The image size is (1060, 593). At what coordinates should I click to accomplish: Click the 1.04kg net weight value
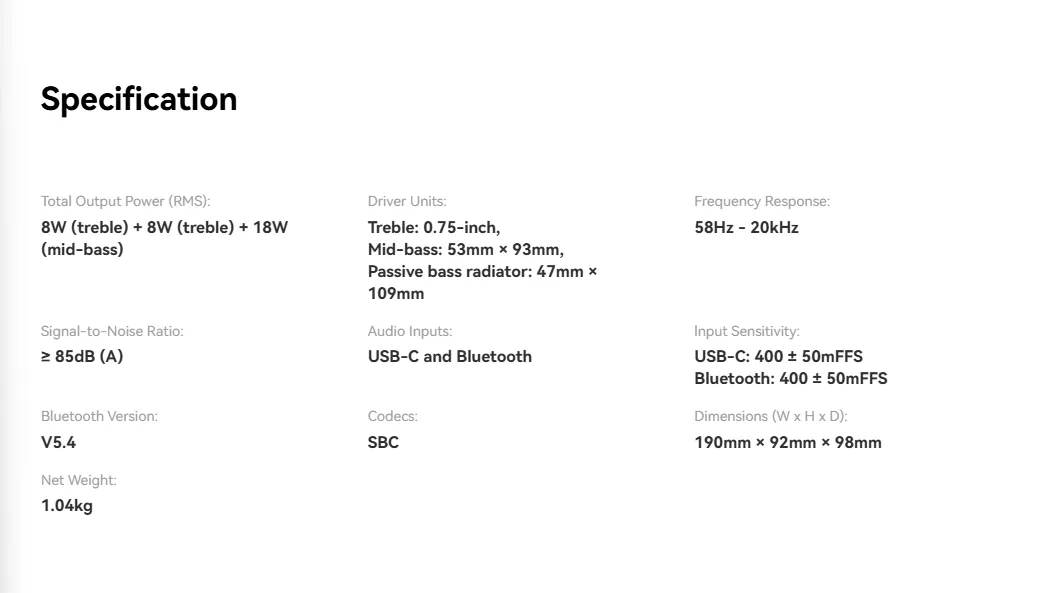point(67,506)
